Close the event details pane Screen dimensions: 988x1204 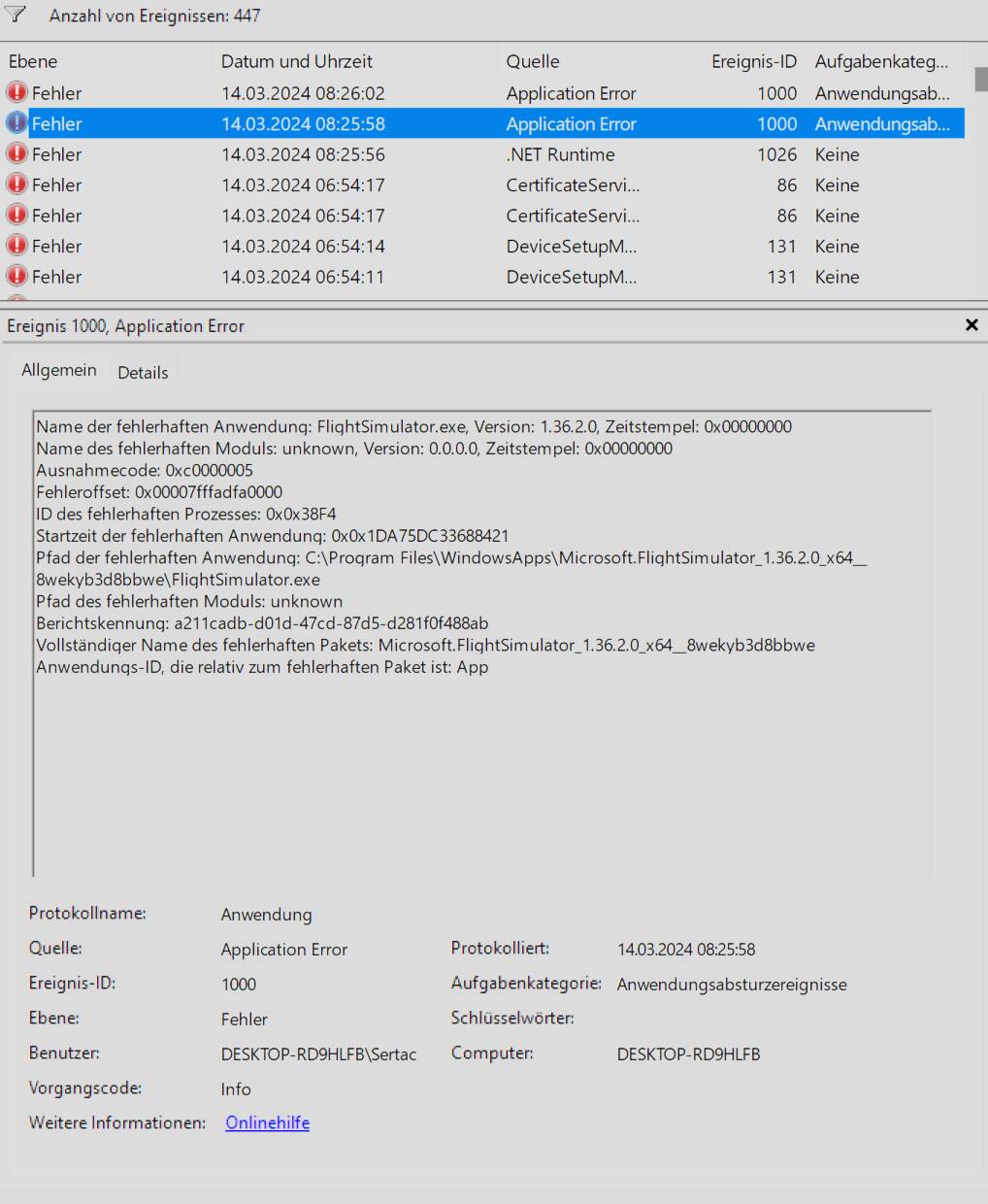tap(972, 325)
